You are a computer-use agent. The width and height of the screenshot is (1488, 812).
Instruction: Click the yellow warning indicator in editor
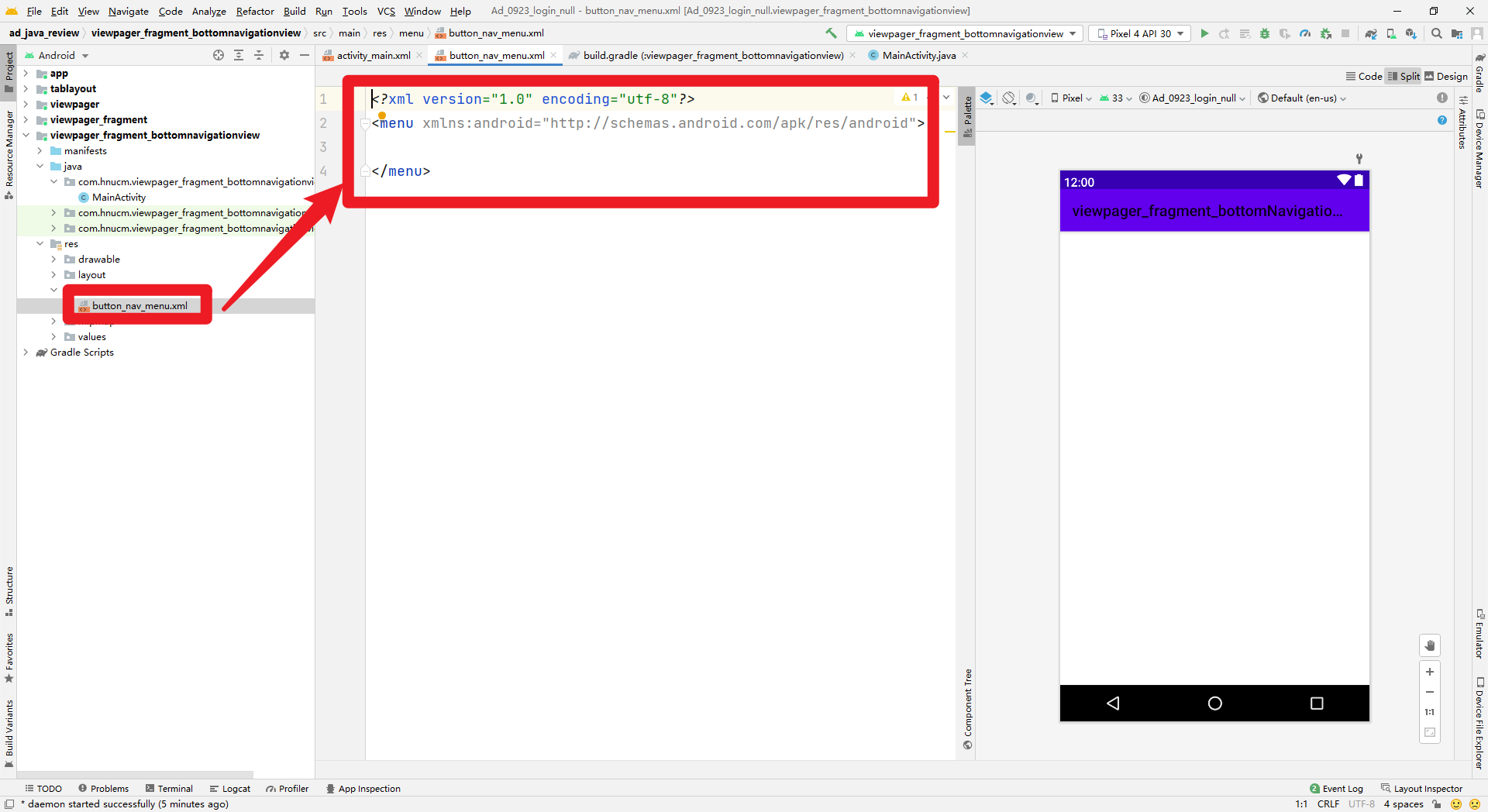click(x=910, y=98)
